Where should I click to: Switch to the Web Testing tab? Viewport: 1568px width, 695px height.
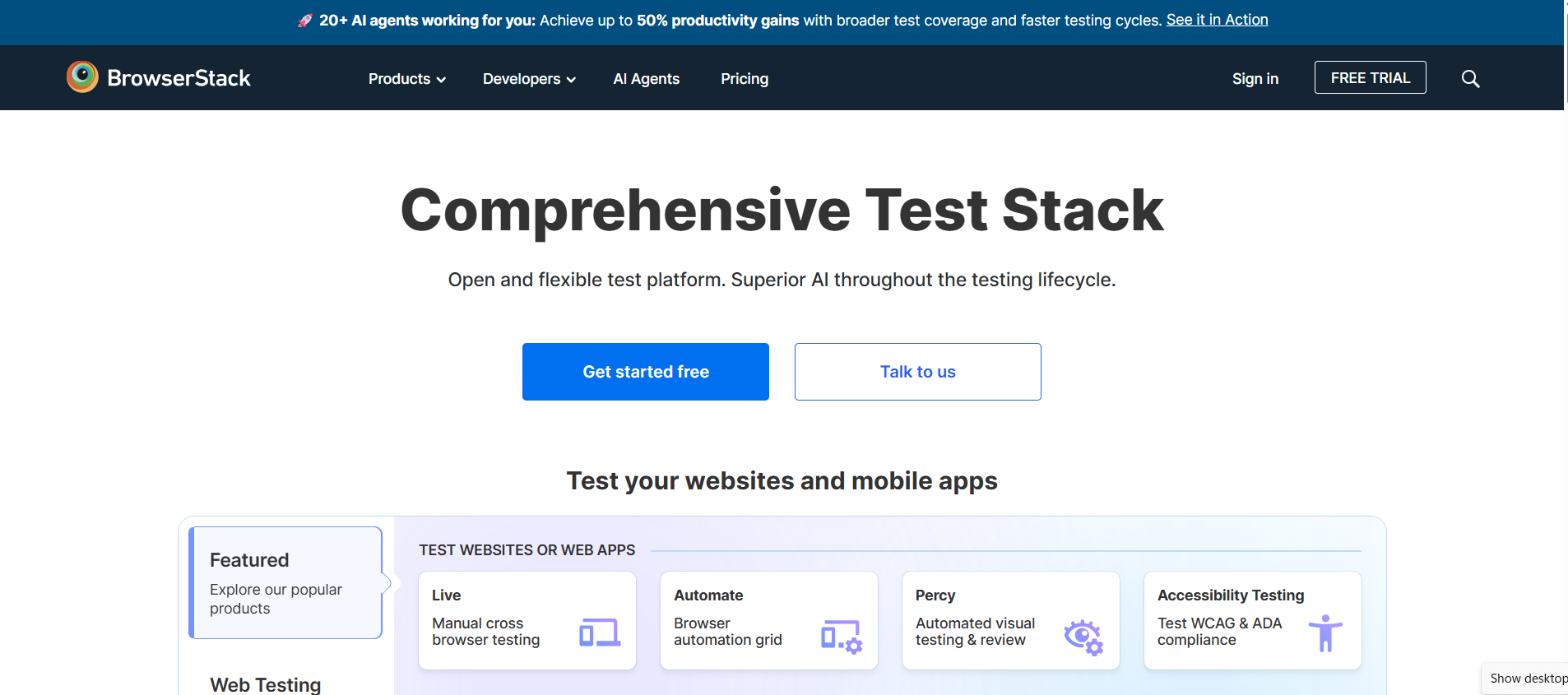tap(266, 684)
